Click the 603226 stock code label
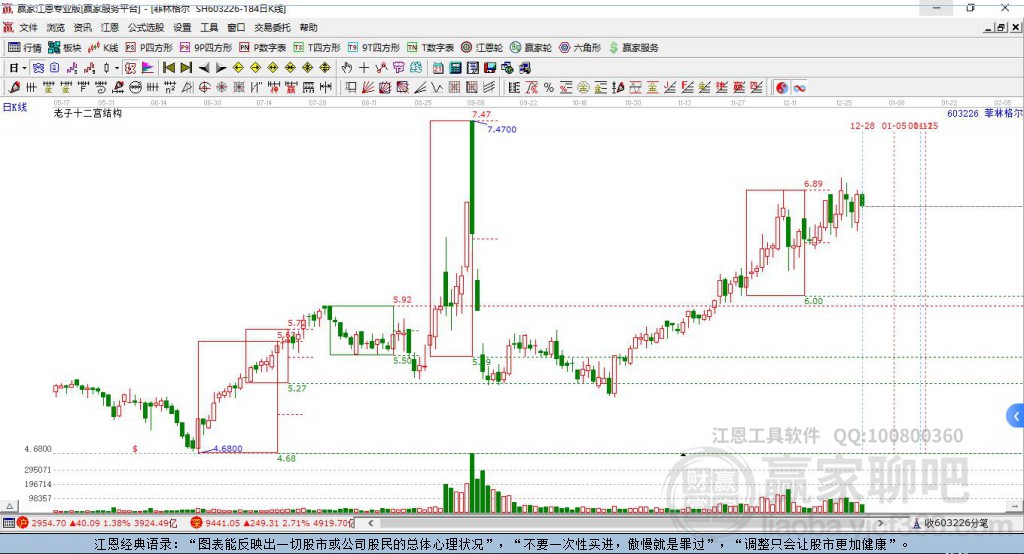The width and height of the screenshot is (1024, 554). pyautogui.click(x=963, y=113)
